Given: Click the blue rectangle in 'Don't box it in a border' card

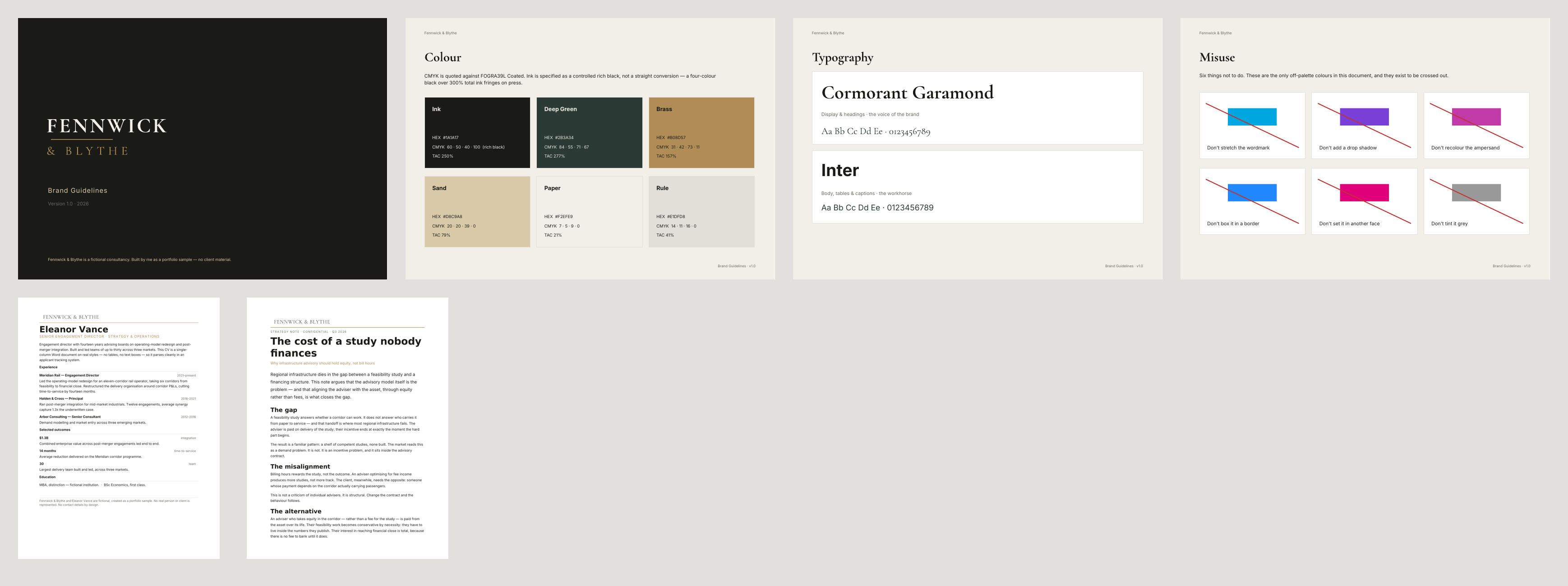Looking at the screenshot, I should (1252, 192).
